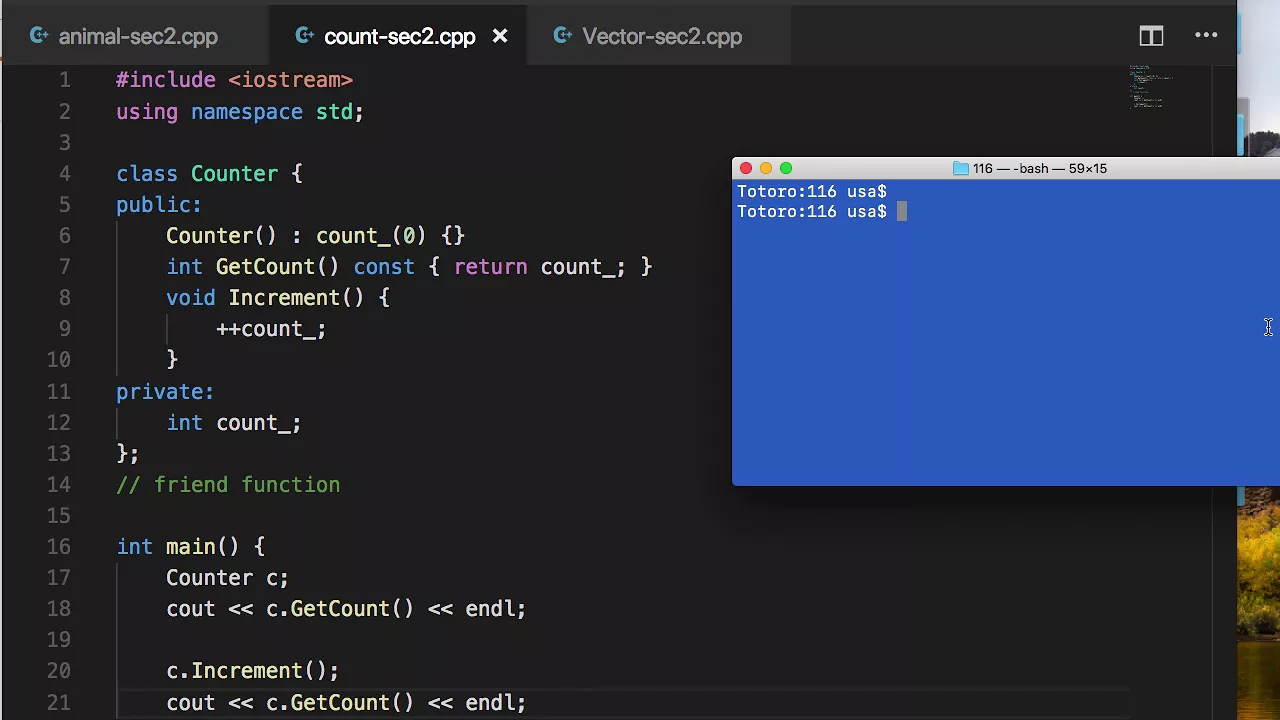1280x720 pixels.
Task: Click line number 11 in the gutter
Action: (59, 391)
